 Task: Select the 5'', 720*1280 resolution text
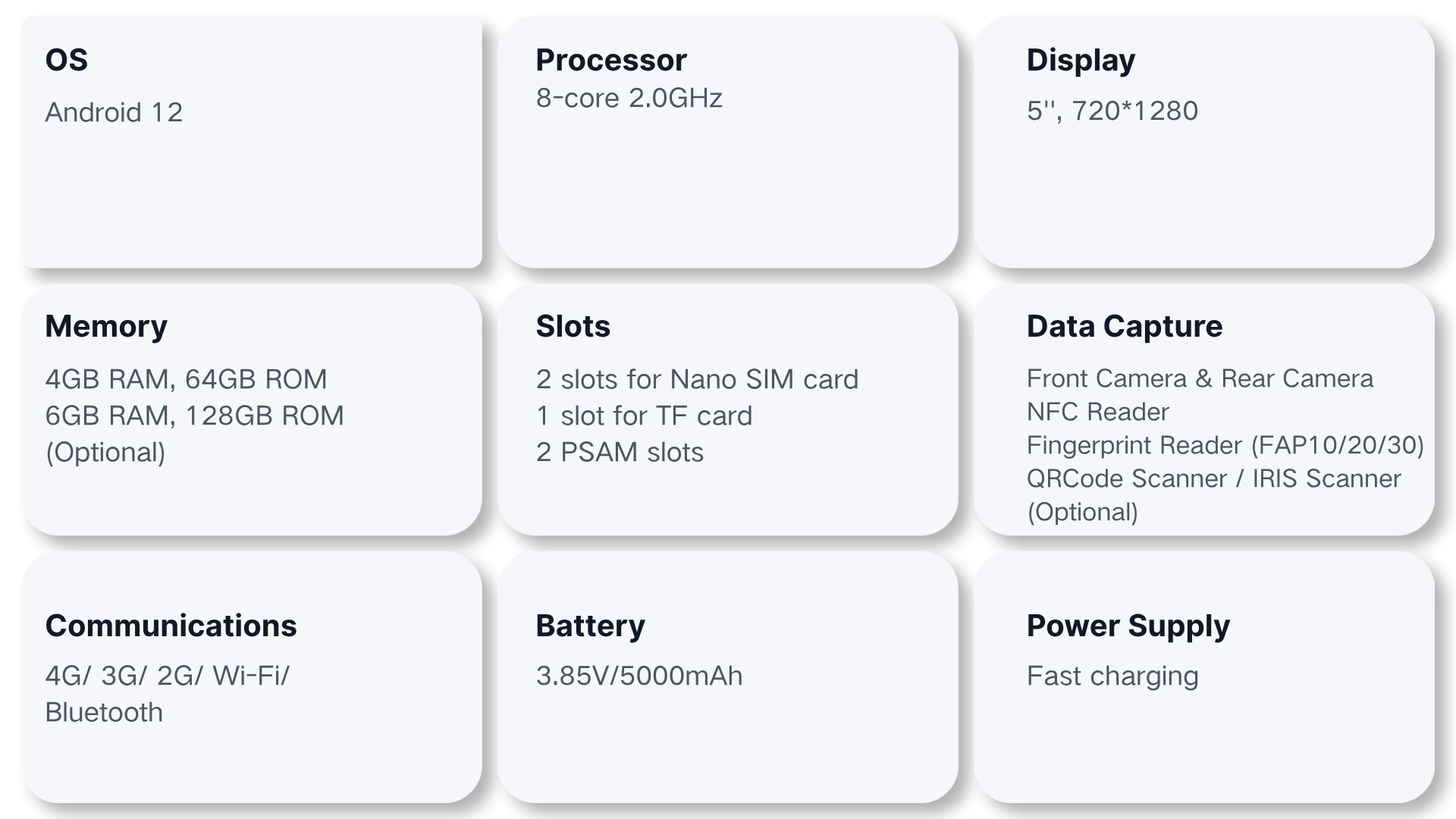(x=1112, y=111)
